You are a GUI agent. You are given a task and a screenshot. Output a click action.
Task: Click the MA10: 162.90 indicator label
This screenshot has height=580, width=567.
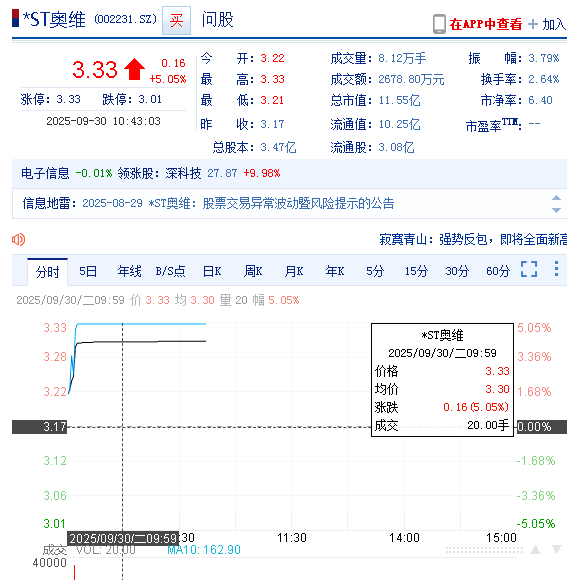click(204, 550)
